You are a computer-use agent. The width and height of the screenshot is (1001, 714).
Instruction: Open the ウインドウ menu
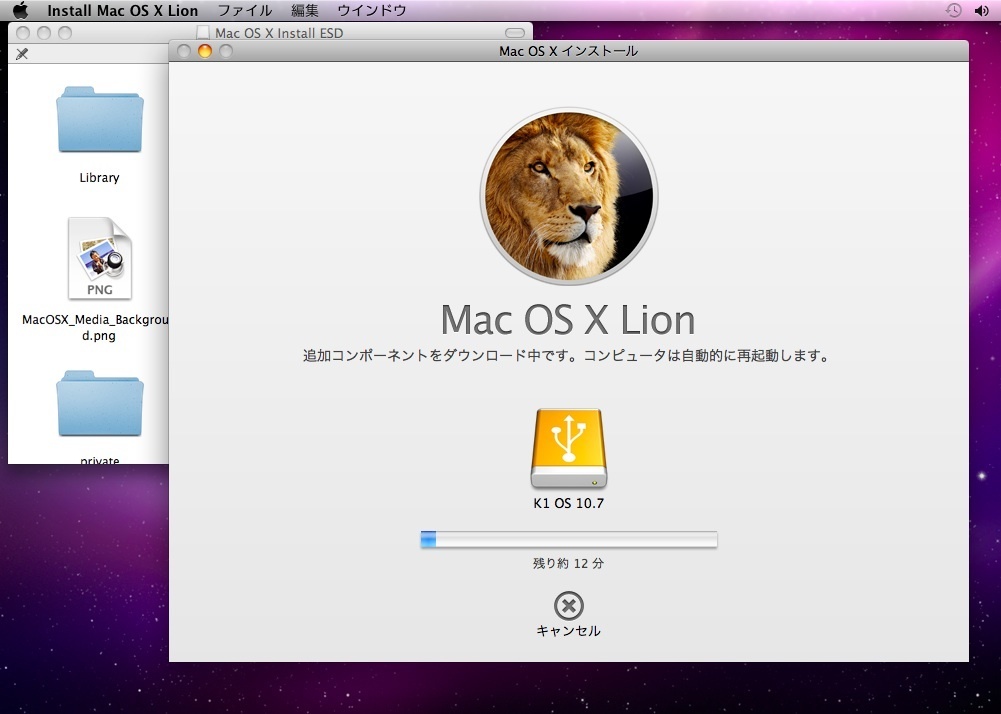click(x=371, y=10)
